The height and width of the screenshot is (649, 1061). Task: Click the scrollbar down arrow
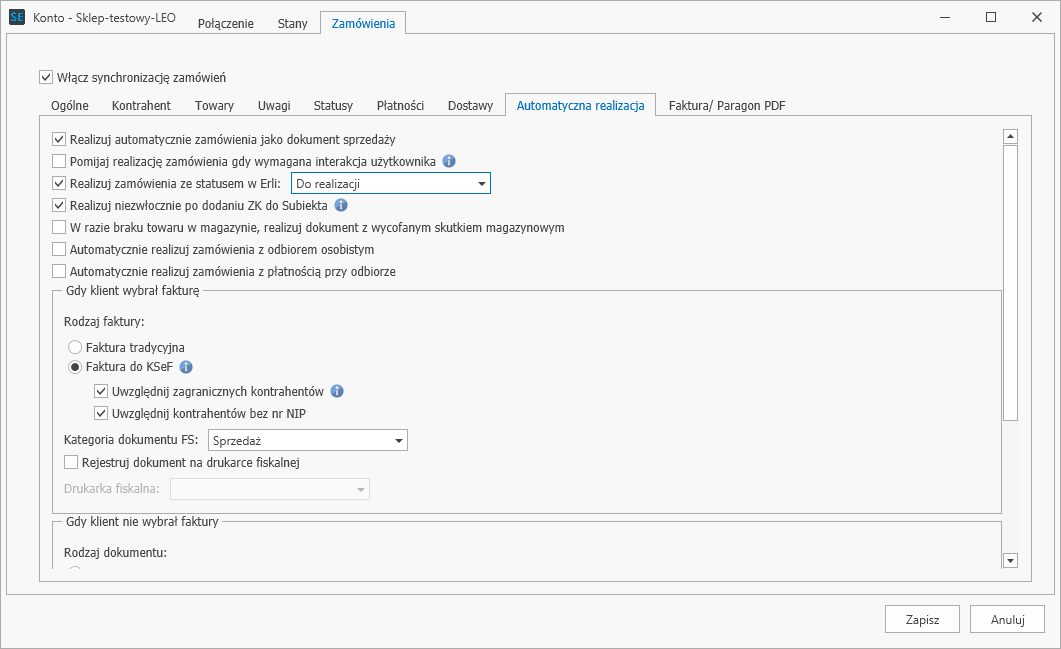[1010, 560]
